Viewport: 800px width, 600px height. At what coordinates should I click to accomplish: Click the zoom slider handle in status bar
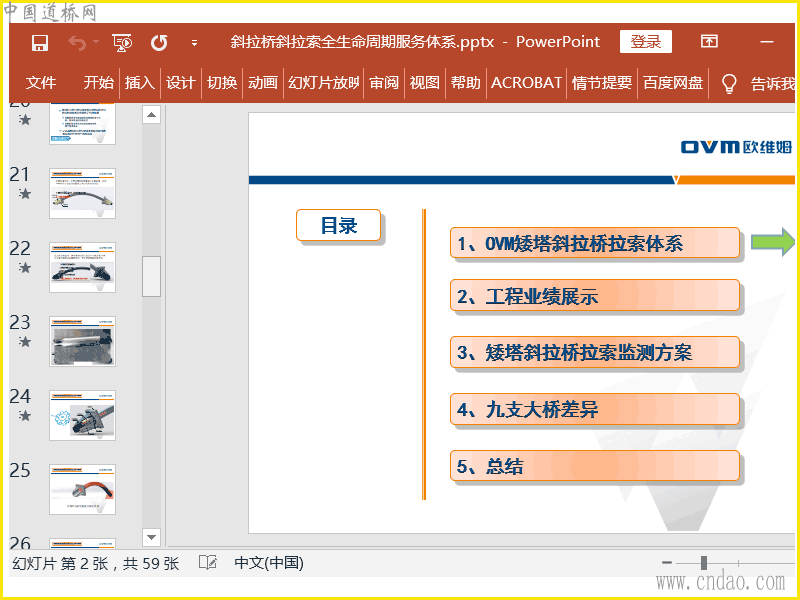click(704, 563)
